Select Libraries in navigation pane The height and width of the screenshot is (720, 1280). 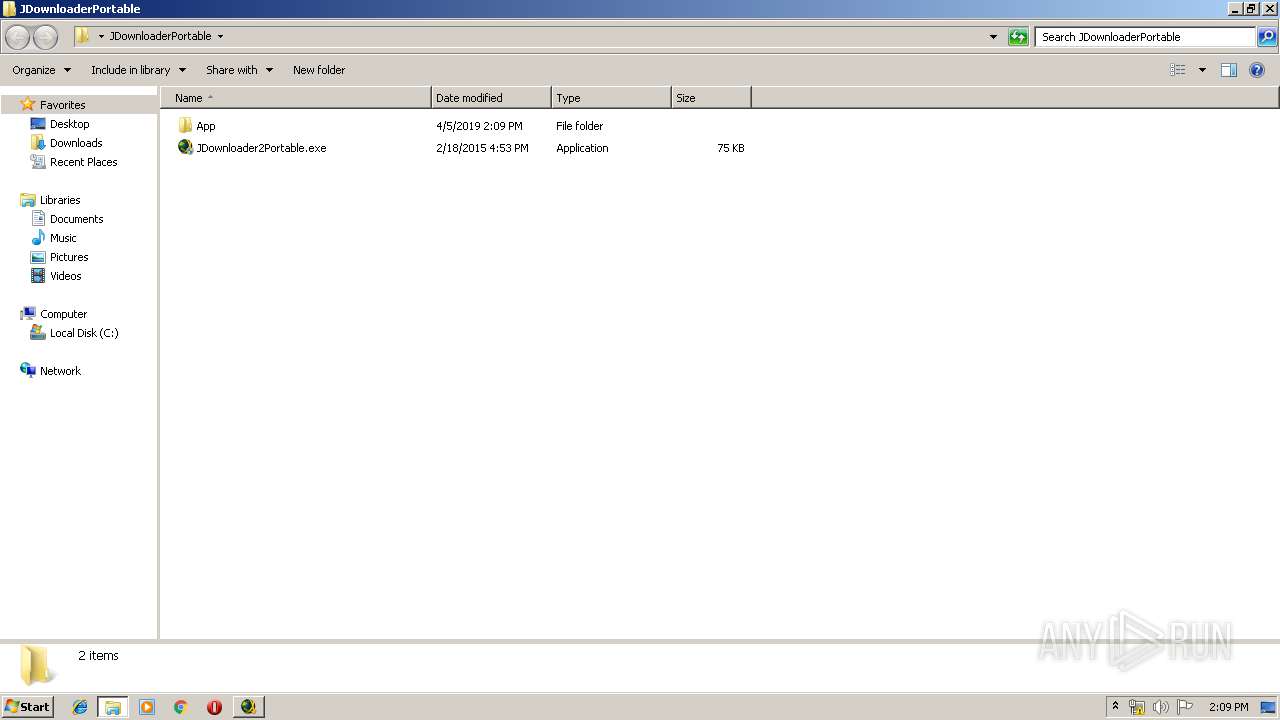[x=60, y=200]
